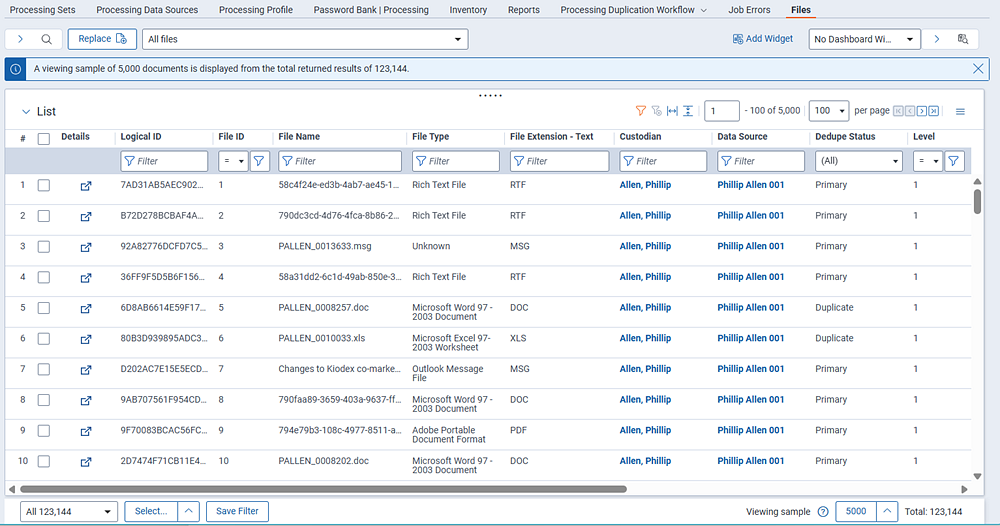Click the dashboard right-arrow icon
This screenshot has height=526, width=1000.
coord(937,39)
